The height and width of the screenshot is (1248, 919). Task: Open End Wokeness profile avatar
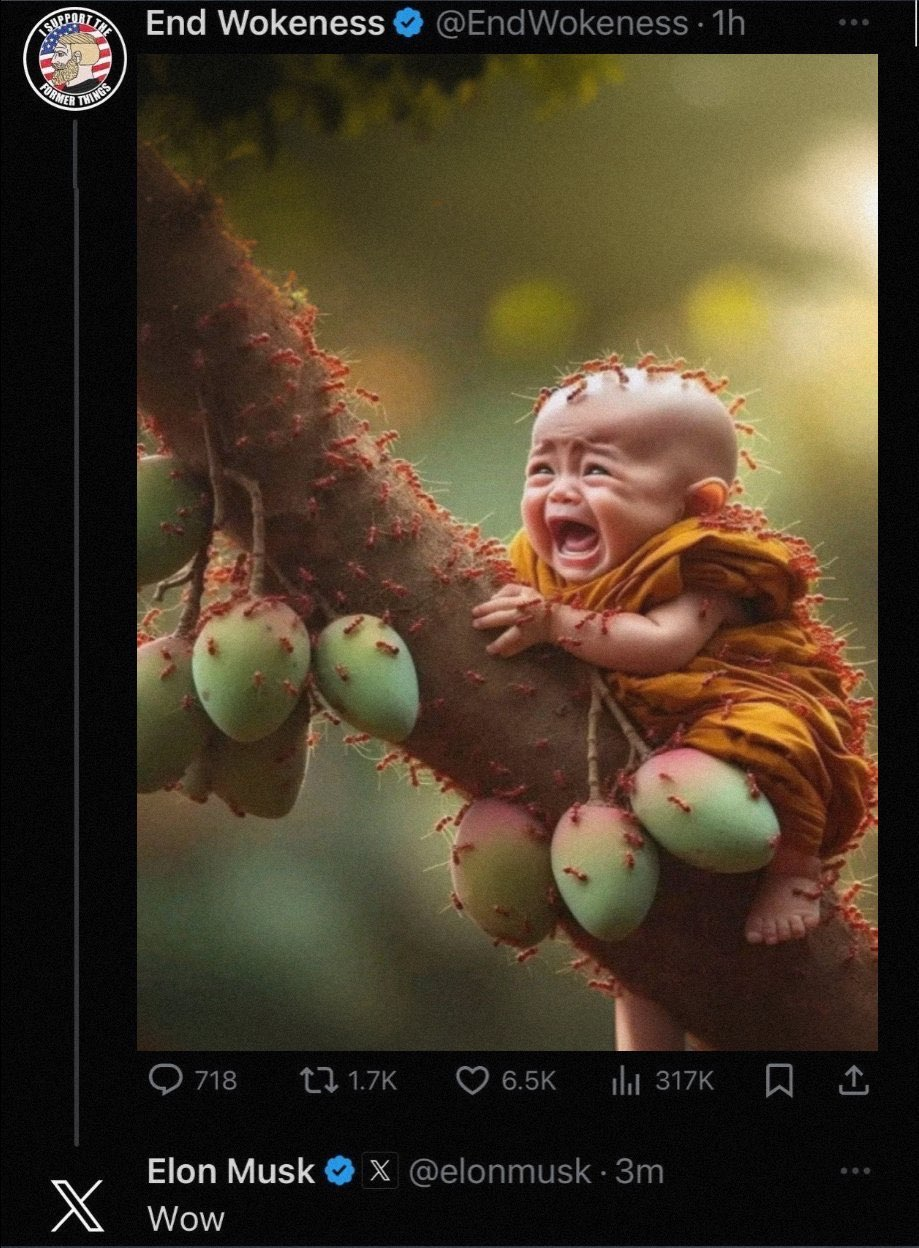point(75,59)
